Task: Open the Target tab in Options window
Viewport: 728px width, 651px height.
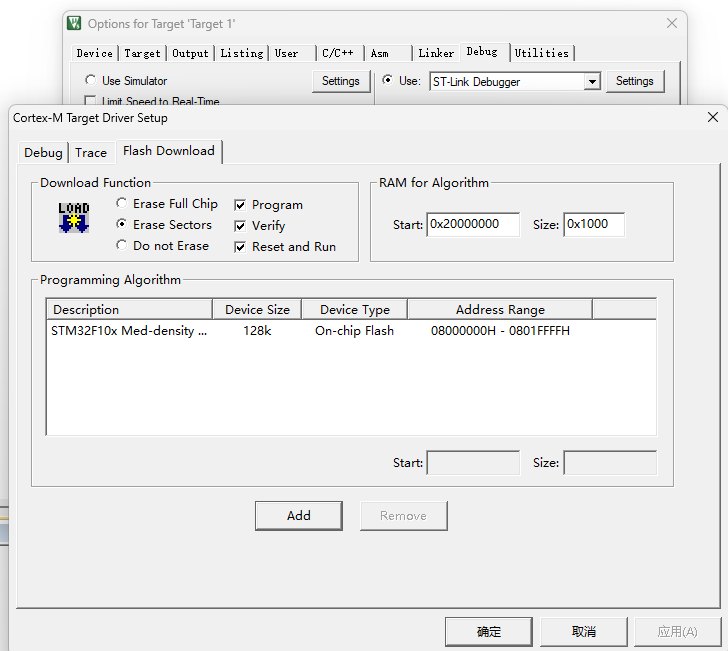Action: coord(142,53)
